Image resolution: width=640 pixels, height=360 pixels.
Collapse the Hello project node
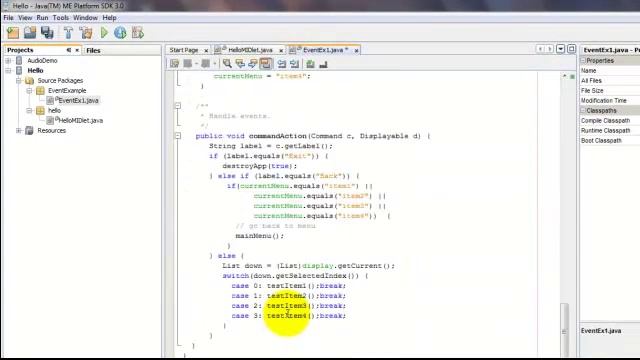pyautogui.click(x=8, y=71)
